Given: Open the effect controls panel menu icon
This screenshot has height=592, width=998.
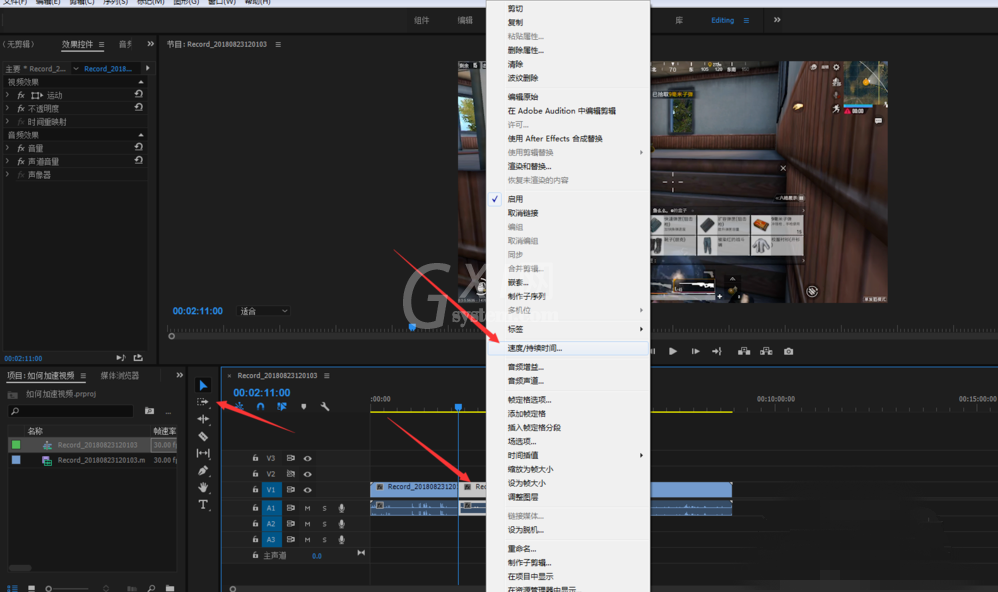Looking at the screenshot, I should coord(101,45).
